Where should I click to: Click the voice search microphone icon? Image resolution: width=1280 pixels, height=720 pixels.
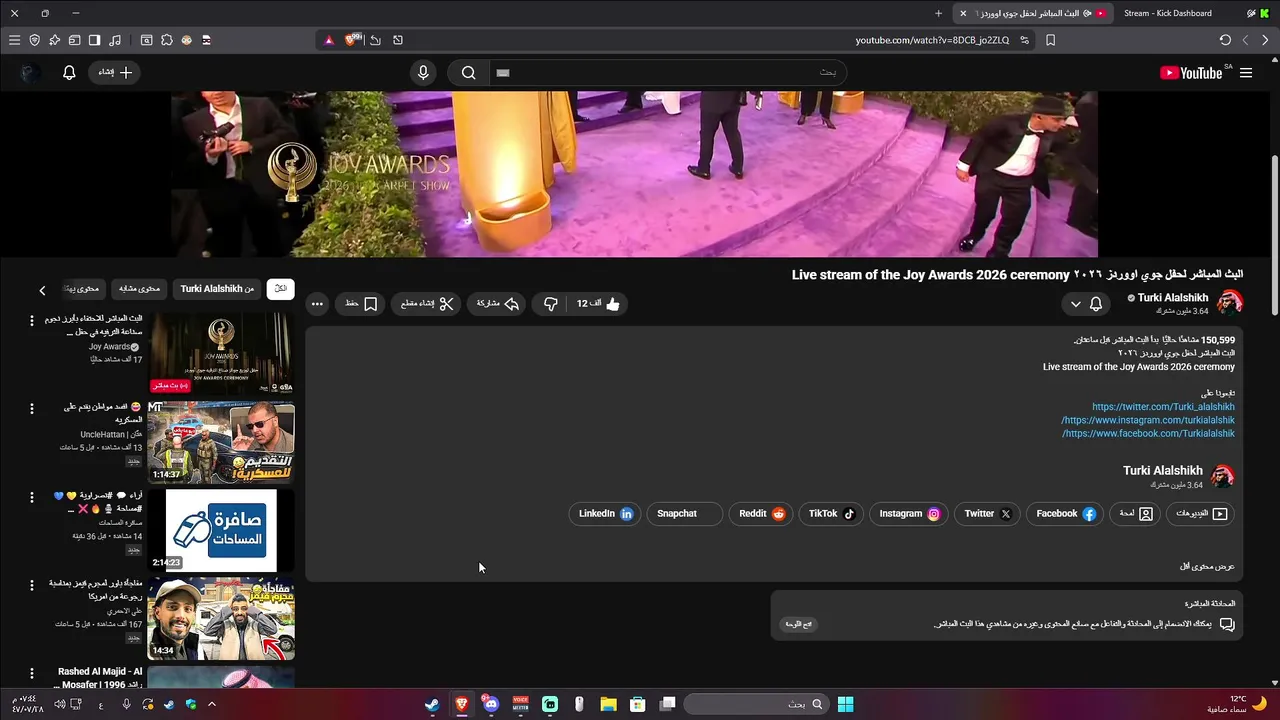click(423, 73)
